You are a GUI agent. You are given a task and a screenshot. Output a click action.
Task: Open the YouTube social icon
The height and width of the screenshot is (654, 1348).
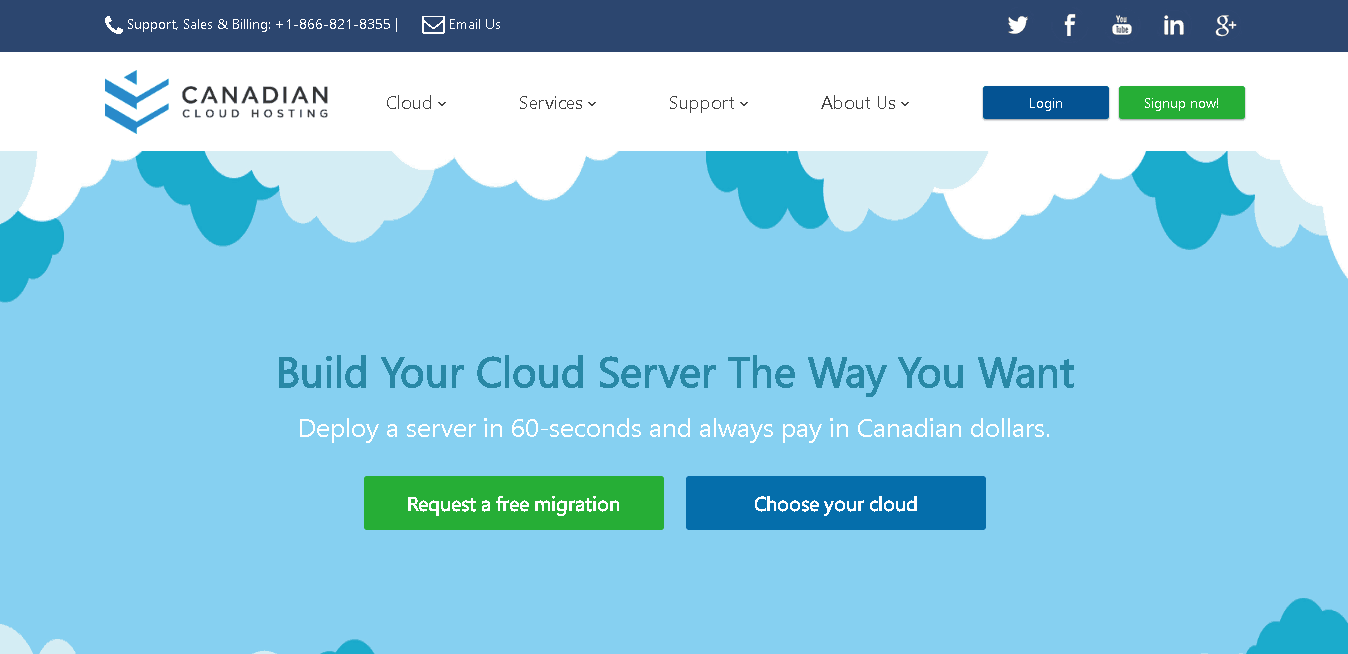click(1122, 25)
